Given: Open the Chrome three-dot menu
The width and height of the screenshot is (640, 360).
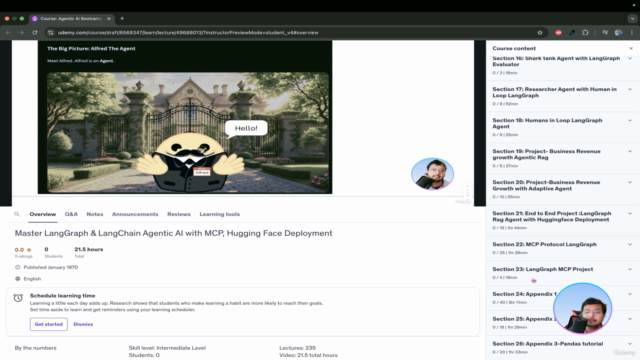Looking at the screenshot, I should pyautogui.click(x=632, y=33).
